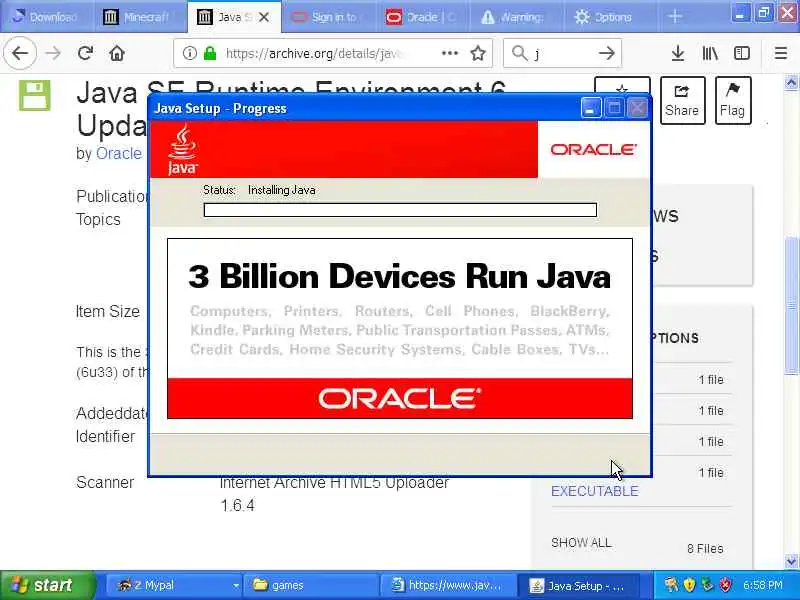
Task: Bookmark this page with the star icon
Action: 478,53
